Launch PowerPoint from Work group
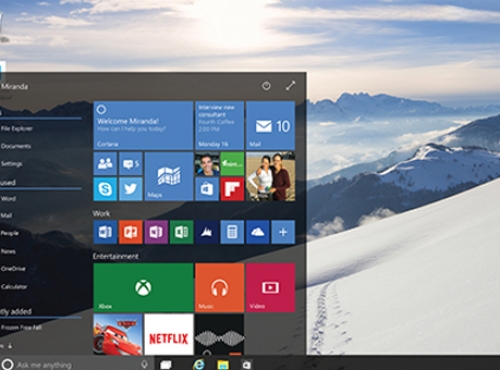500x370 pixels. click(131, 232)
